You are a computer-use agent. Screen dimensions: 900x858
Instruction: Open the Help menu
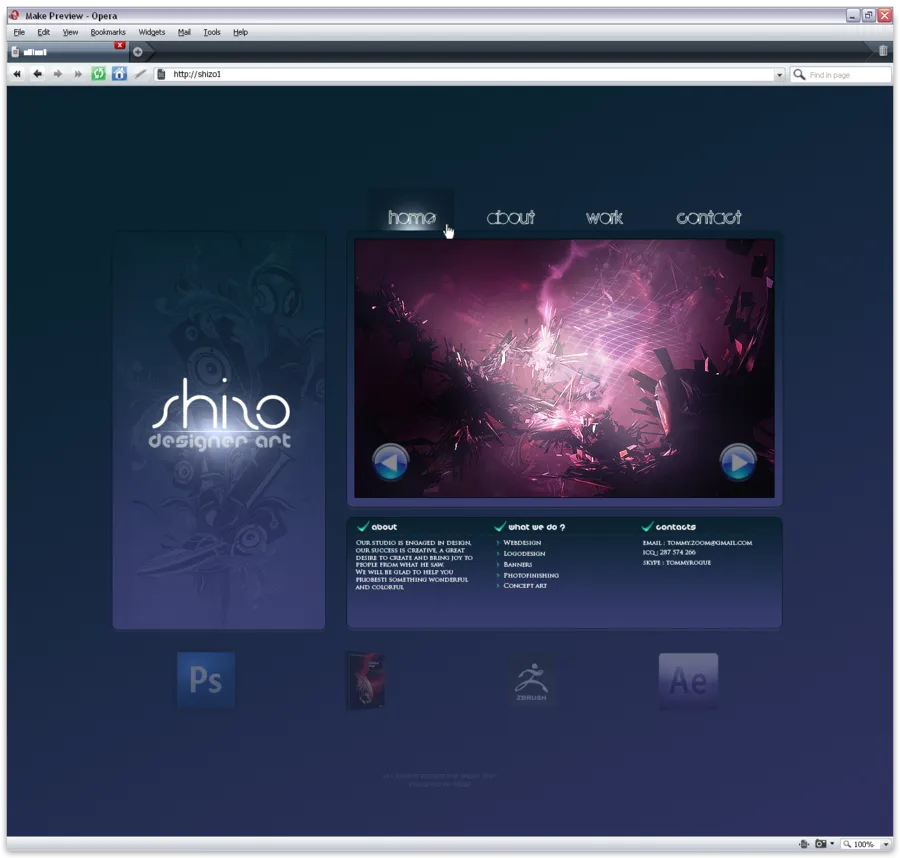[x=240, y=32]
